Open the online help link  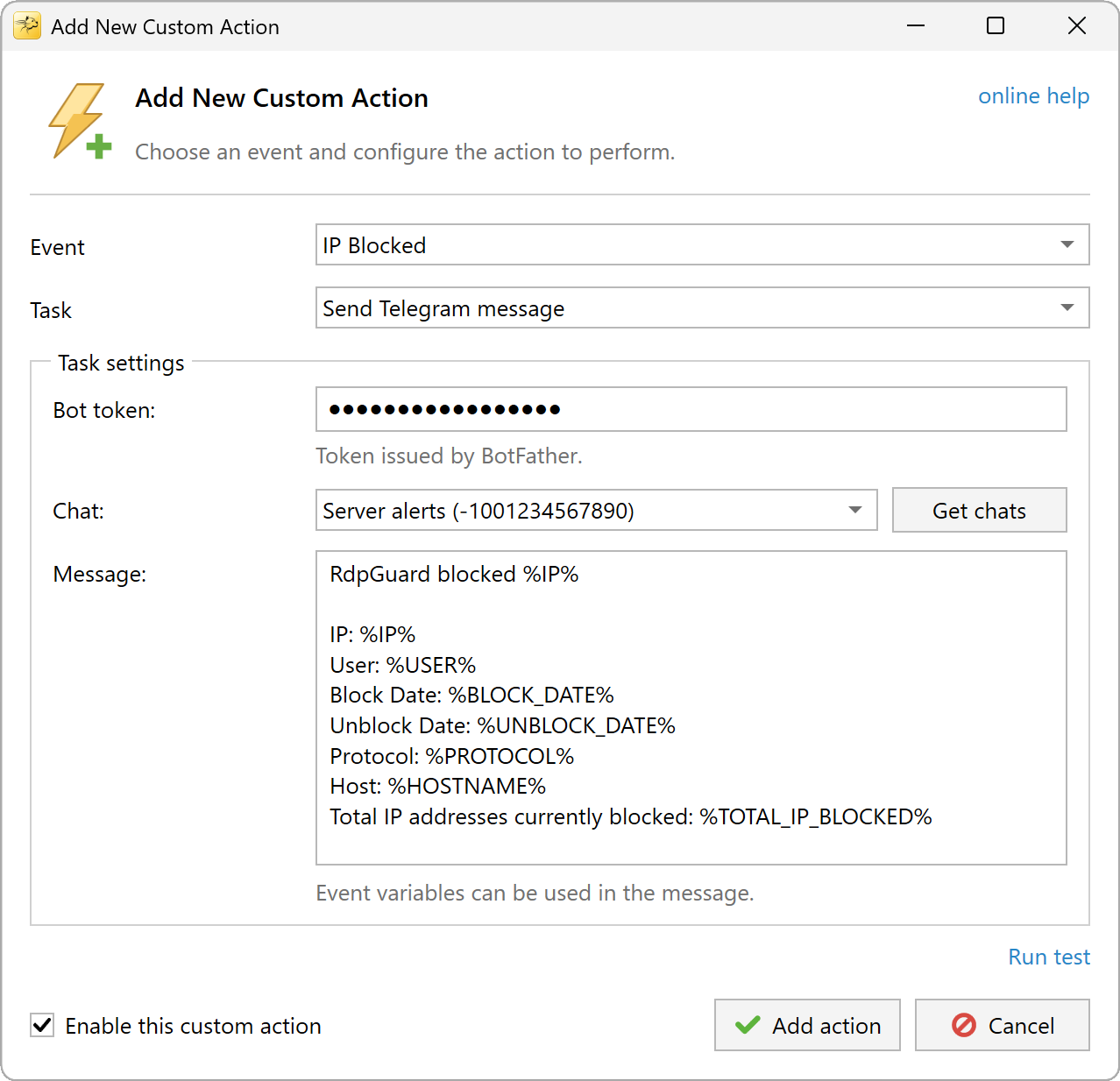click(x=1033, y=95)
